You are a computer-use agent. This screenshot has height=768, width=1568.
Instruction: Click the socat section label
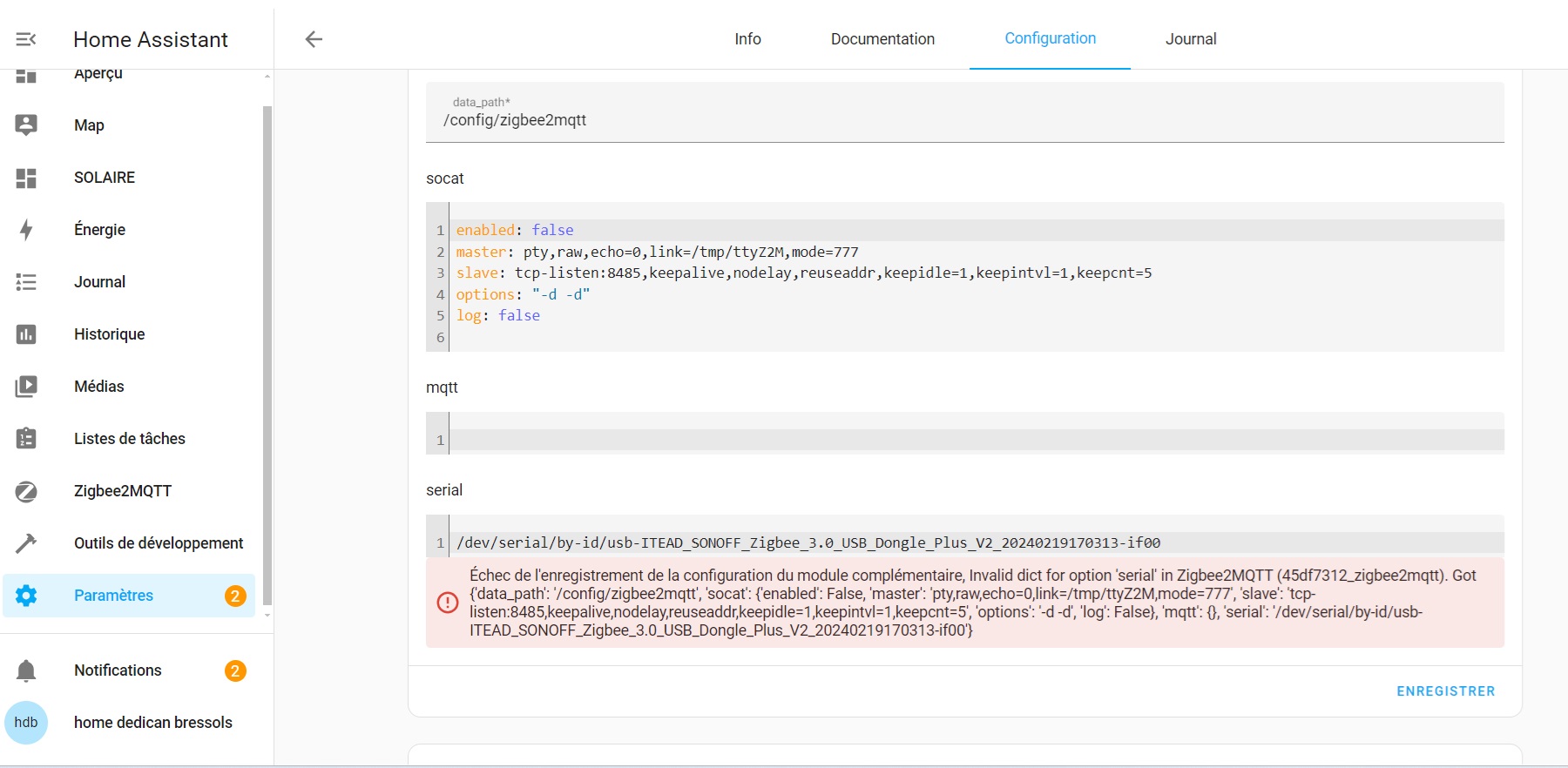[x=444, y=179]
